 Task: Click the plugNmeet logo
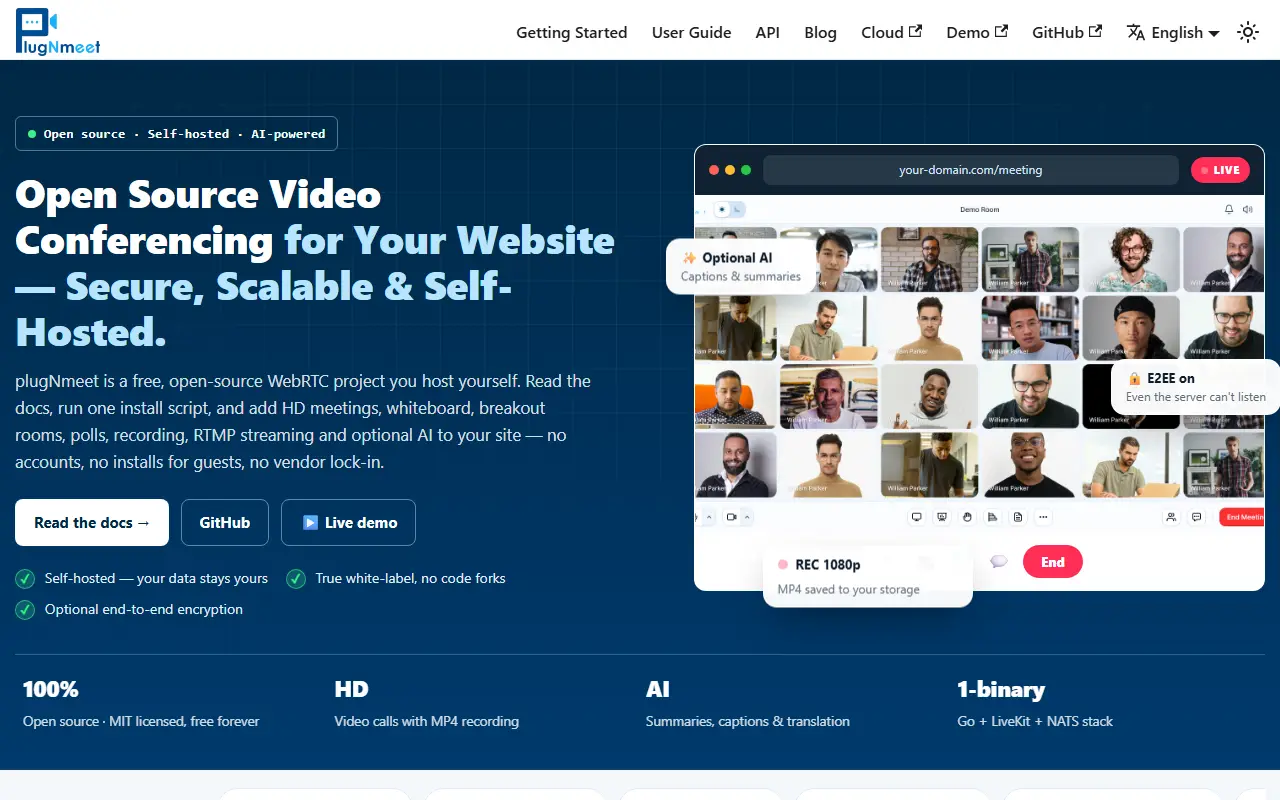58,31
